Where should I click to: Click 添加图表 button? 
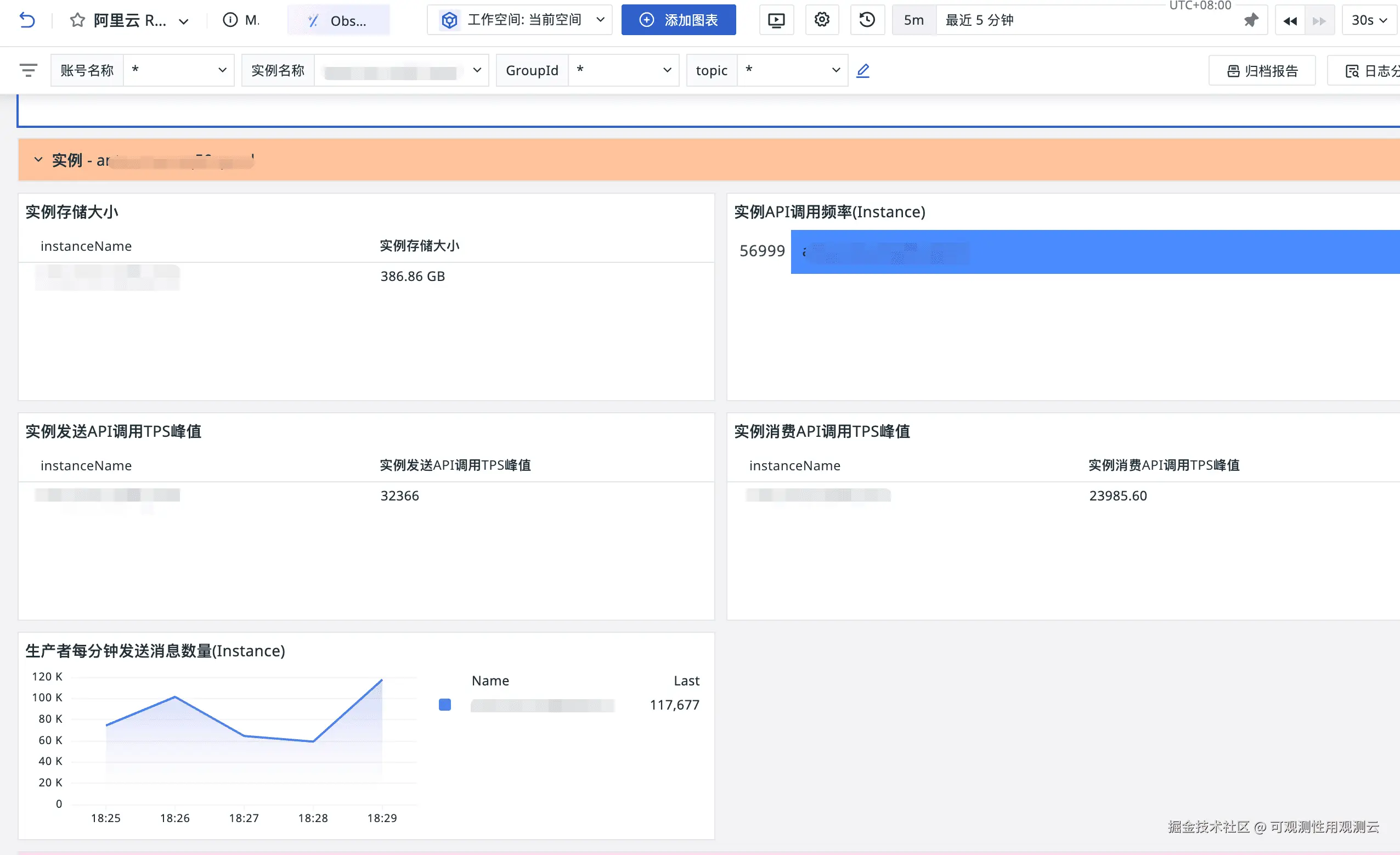click(x=679, y=20)
